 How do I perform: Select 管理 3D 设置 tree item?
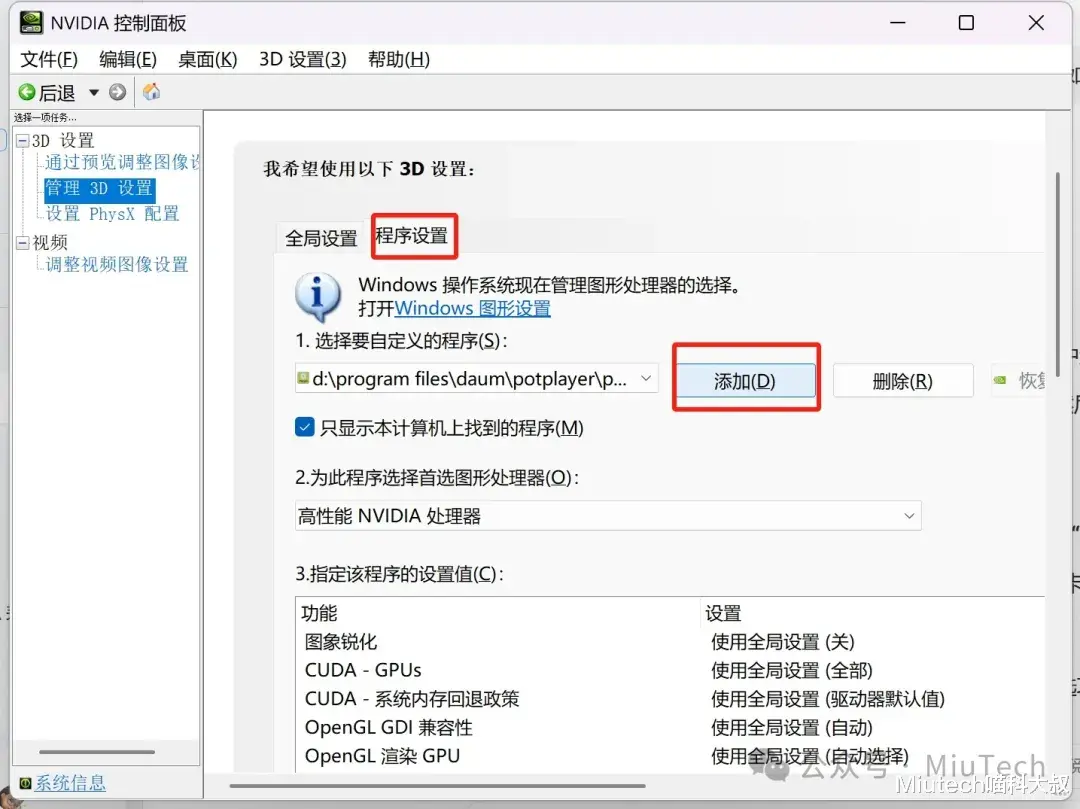[x=99, y=188]
